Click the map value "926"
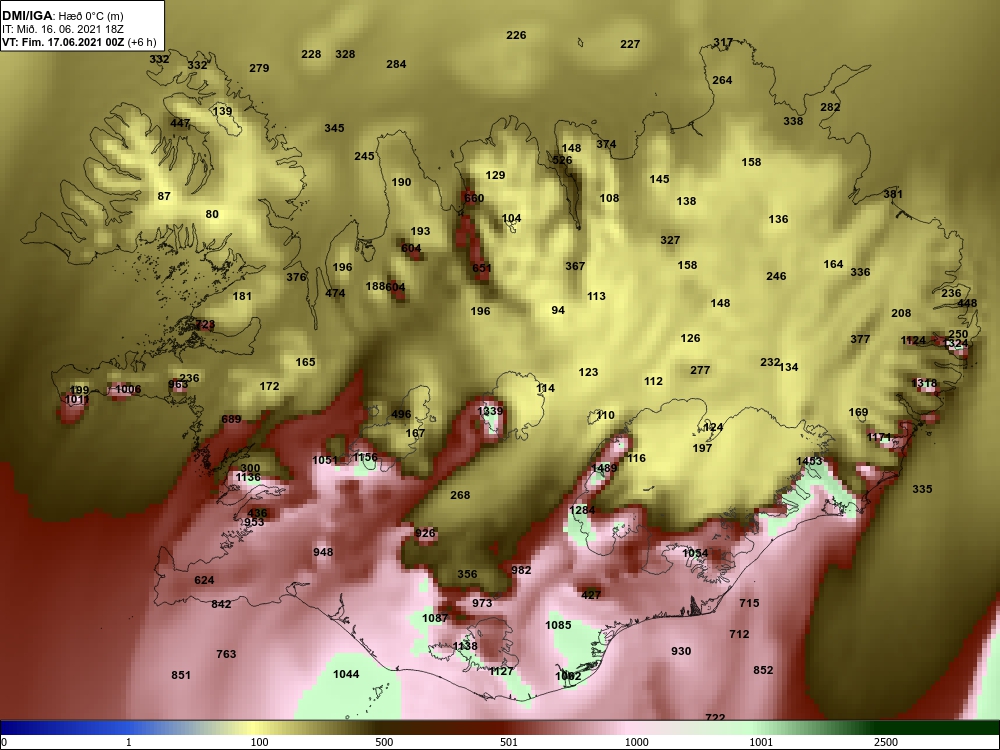The image size is (1000, 750). (x=425, y=533)
